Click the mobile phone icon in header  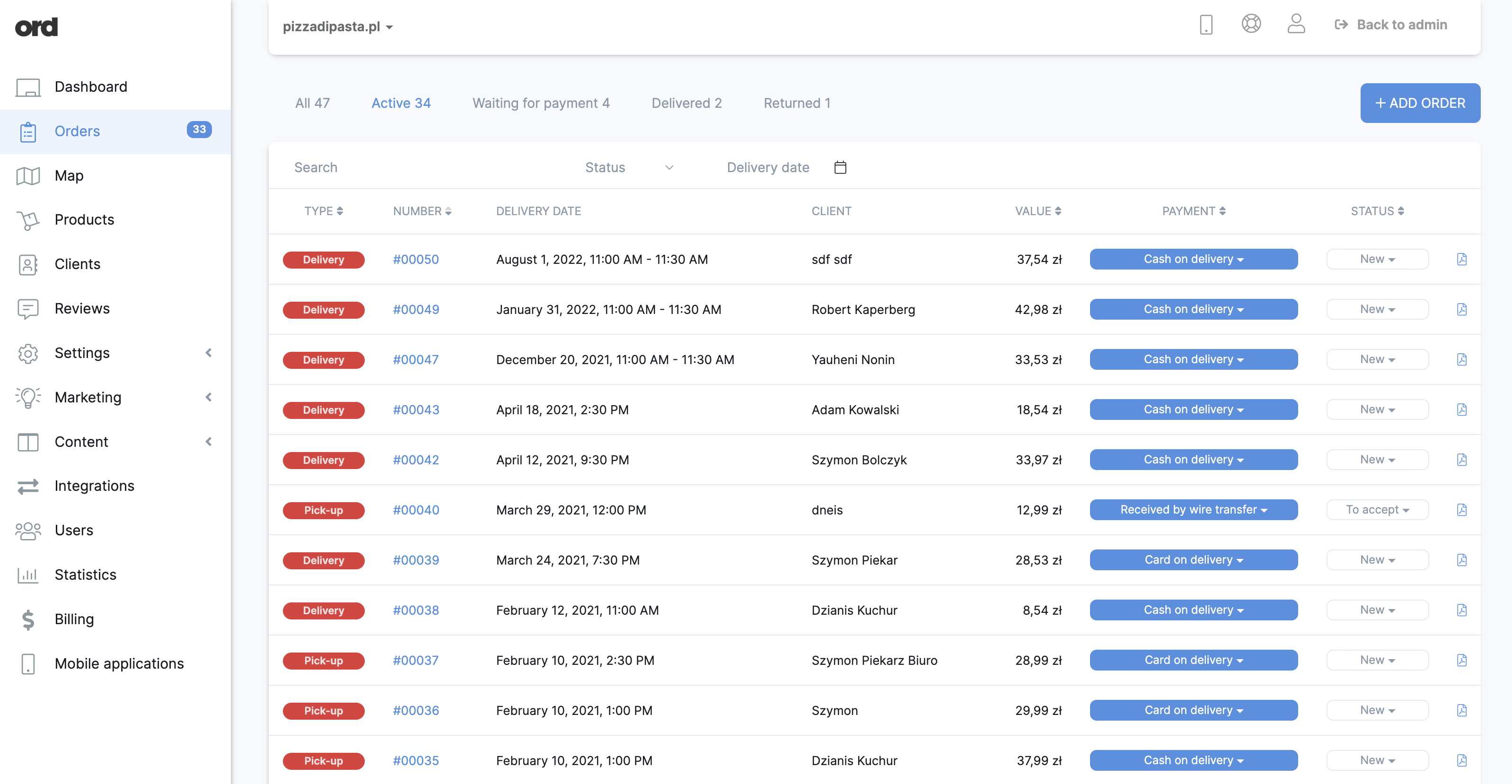coord(1205,25)
